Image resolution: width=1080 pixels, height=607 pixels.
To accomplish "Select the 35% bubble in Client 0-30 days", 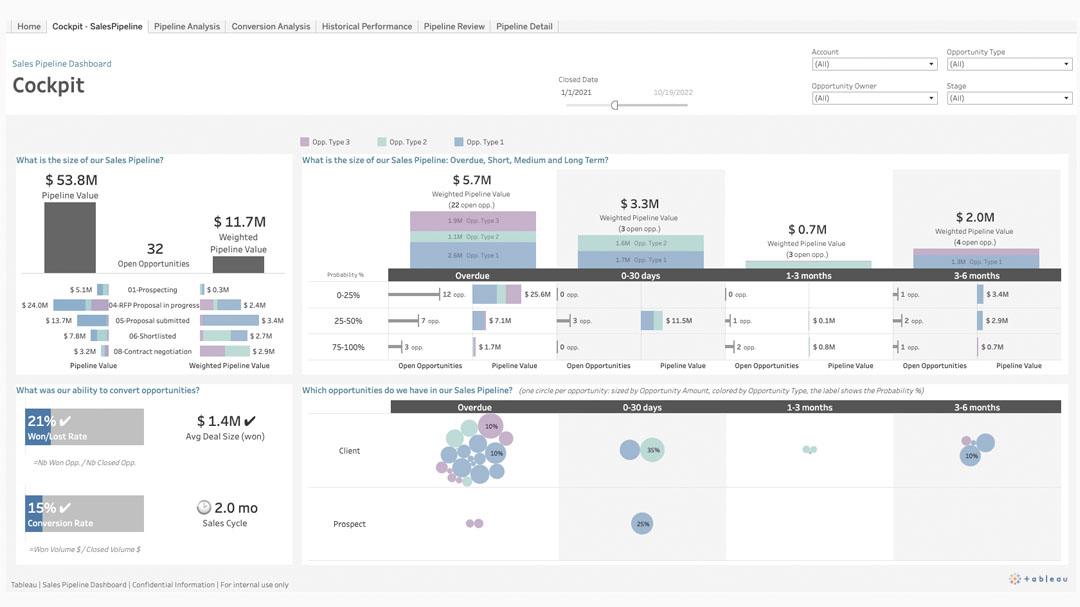I will click(x=652, y=450).
